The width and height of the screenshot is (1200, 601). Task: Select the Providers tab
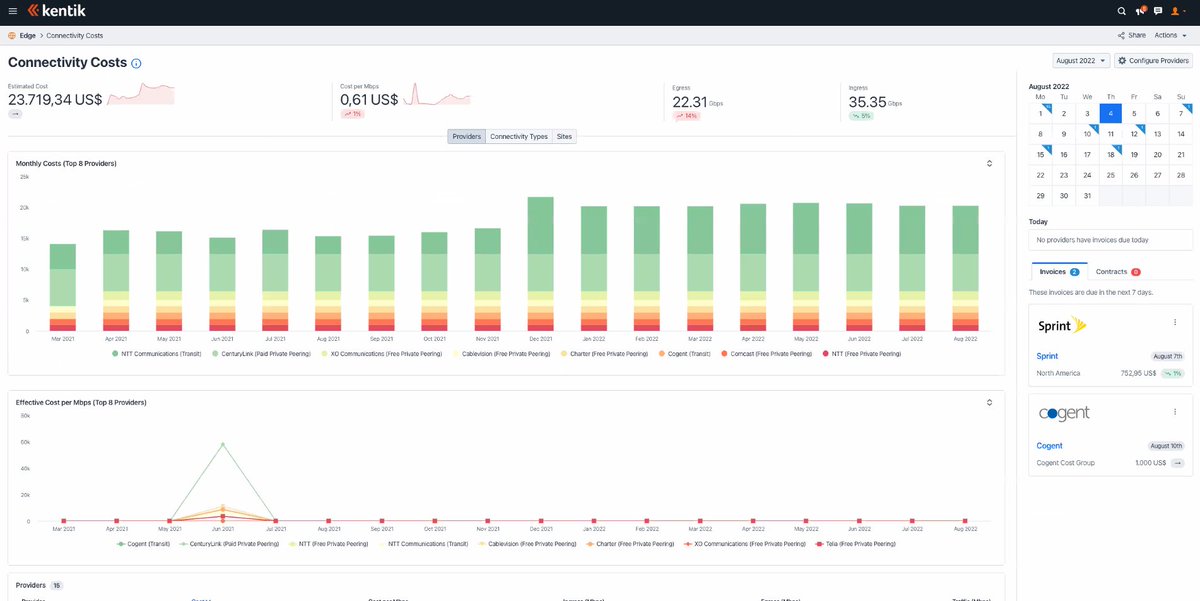[x=466, y=136]
